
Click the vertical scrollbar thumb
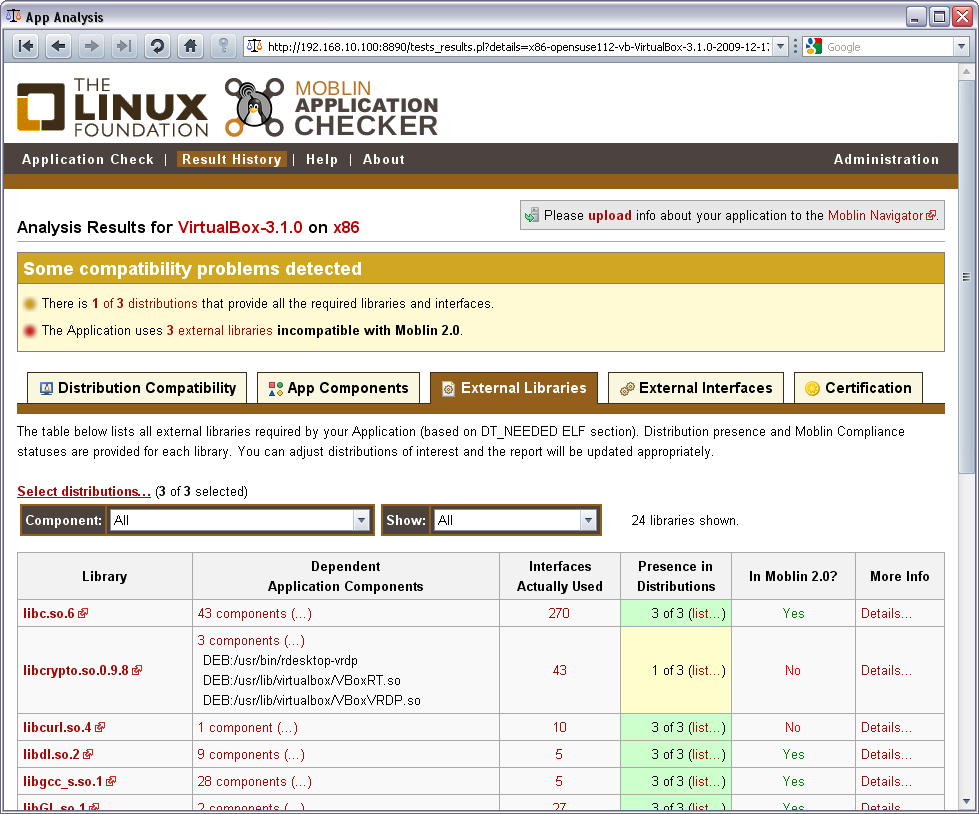(966, 277)
